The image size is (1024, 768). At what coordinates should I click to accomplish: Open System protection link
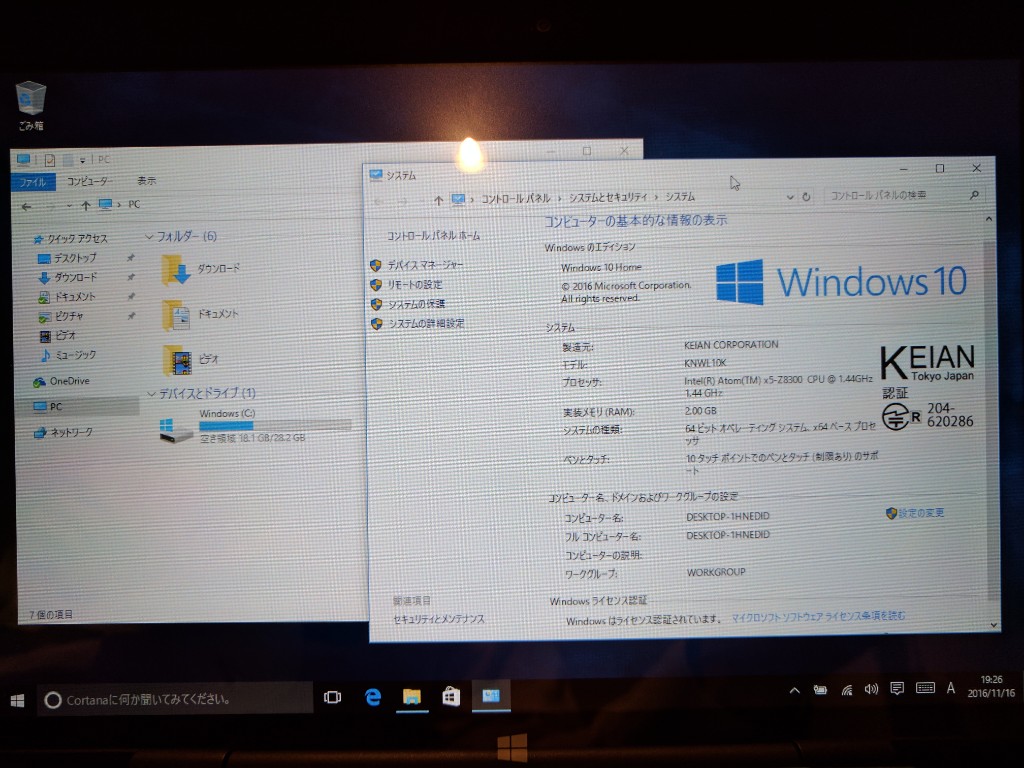417,304
